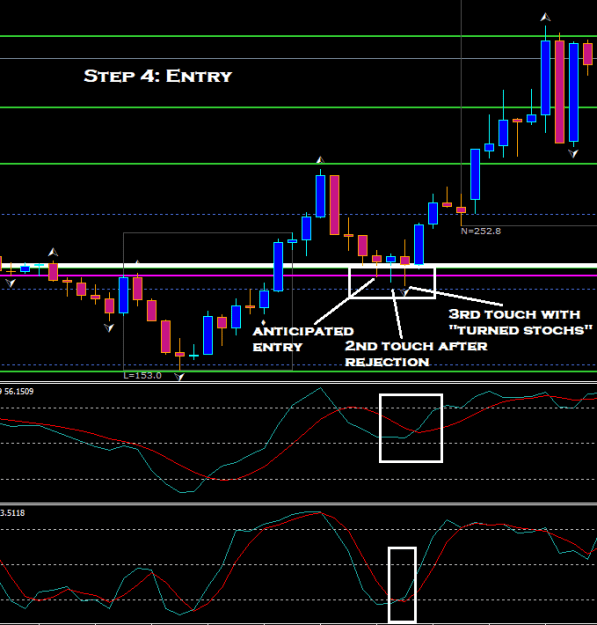Click the Anticipated Entry annotation label
Screen dimensions: 597x625
(303, 339)
